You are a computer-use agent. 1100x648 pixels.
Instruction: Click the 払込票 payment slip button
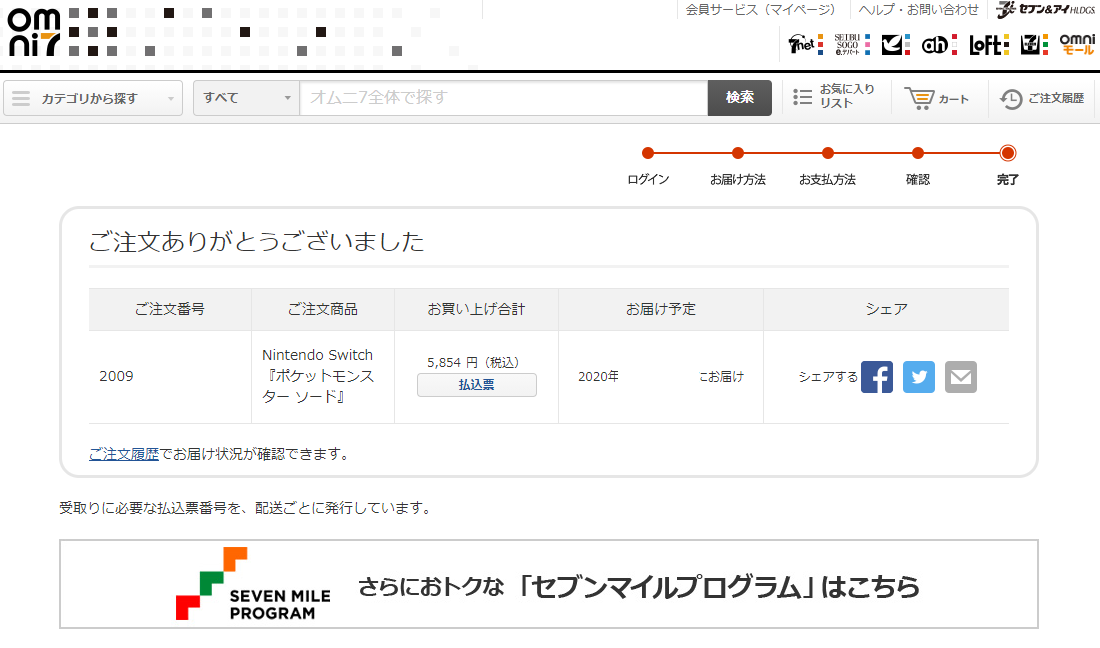[x=476, y=385]
